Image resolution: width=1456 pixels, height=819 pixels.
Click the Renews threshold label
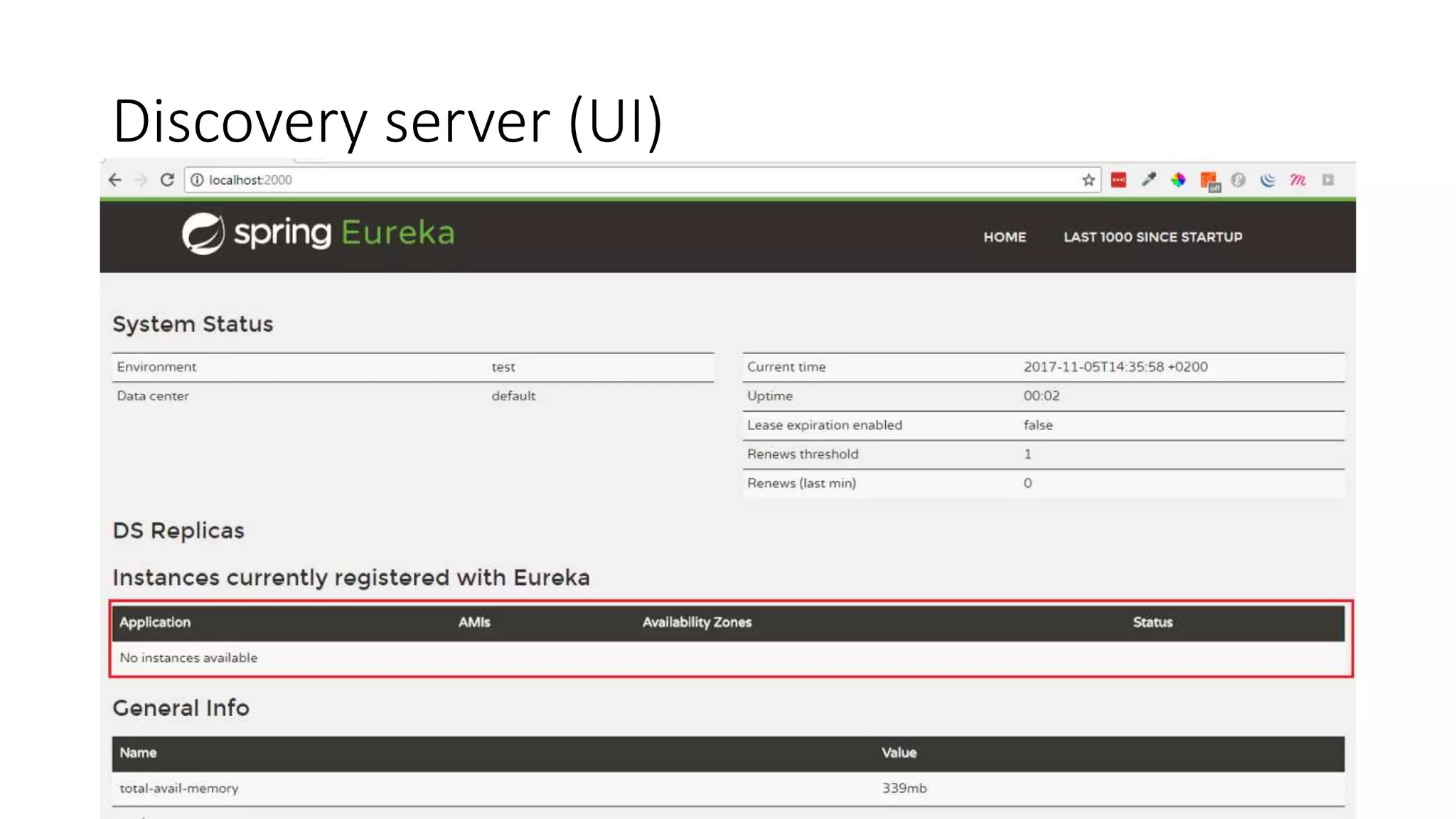[x=803, y=454]
